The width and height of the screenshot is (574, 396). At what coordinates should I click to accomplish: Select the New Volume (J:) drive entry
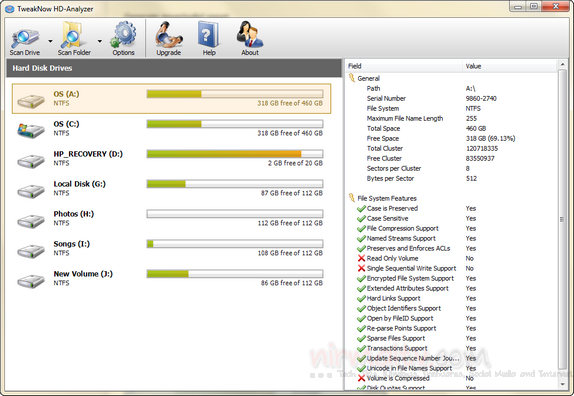tap(171, 279)
